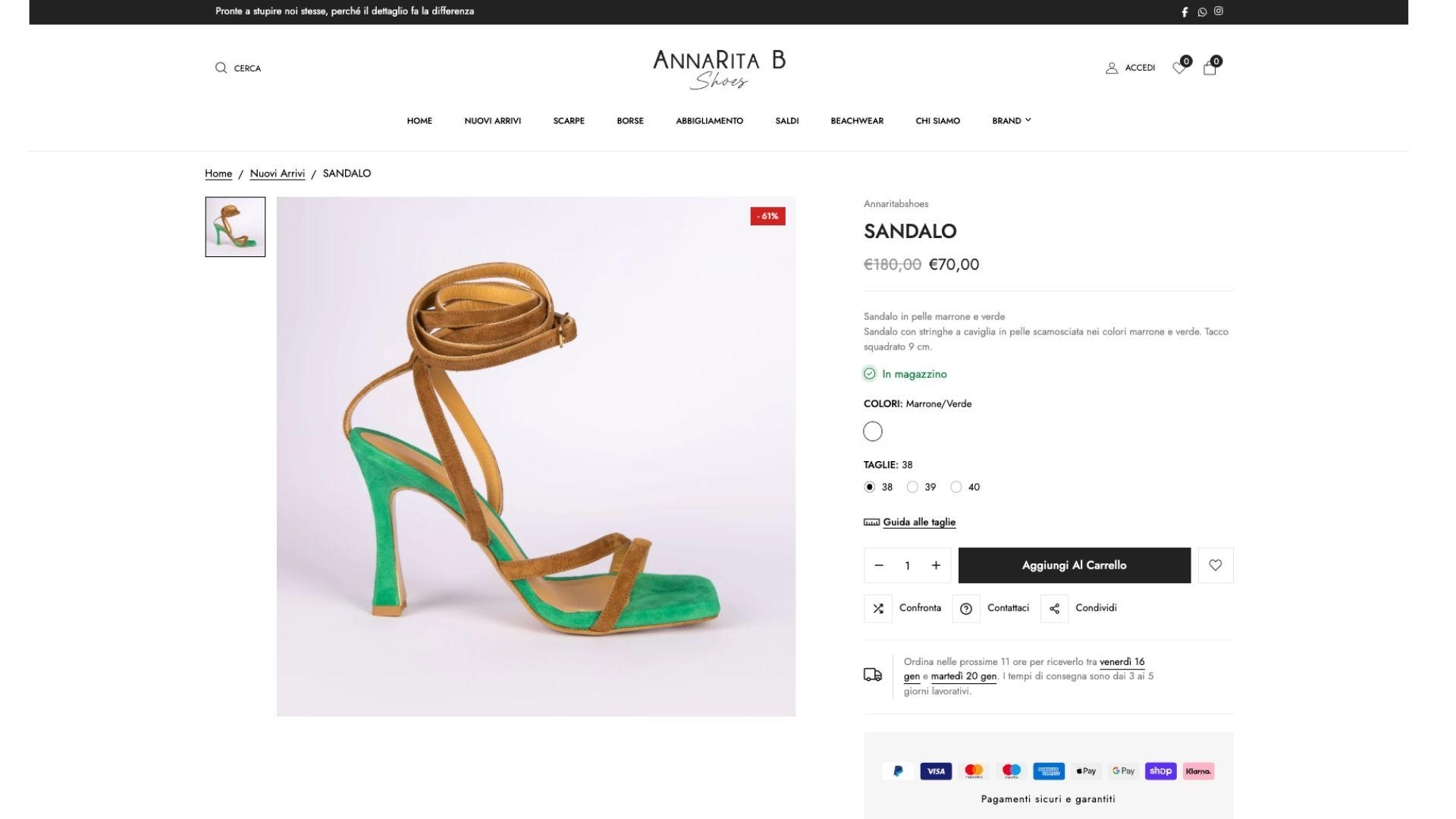Open the Facebook social icon
The width and height of the screenshot is (1456, 819).
pos(1185,12)
